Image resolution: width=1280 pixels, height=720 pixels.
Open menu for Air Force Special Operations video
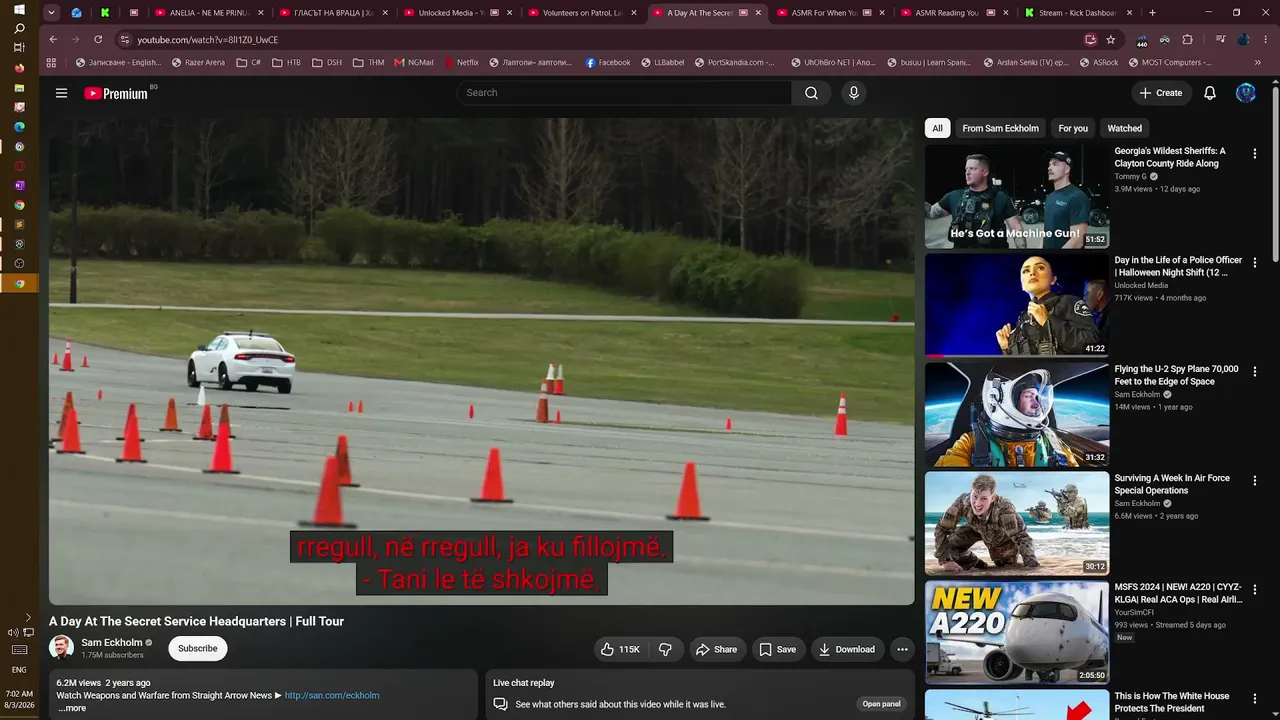[1255, 481]
